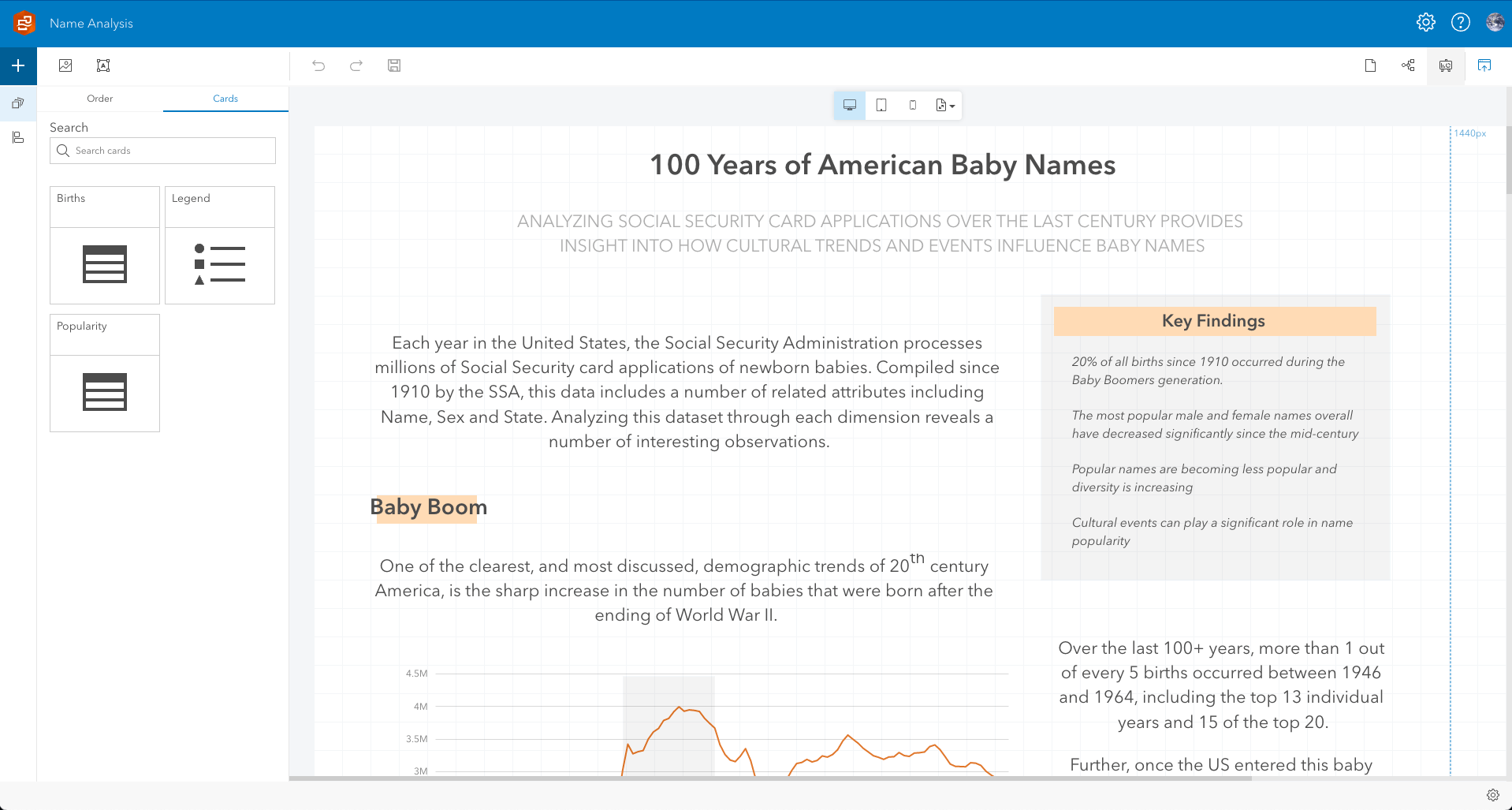Click the add text box icon
The image size is (1512, 810).
pyautogui.click(x=103, y=65)
